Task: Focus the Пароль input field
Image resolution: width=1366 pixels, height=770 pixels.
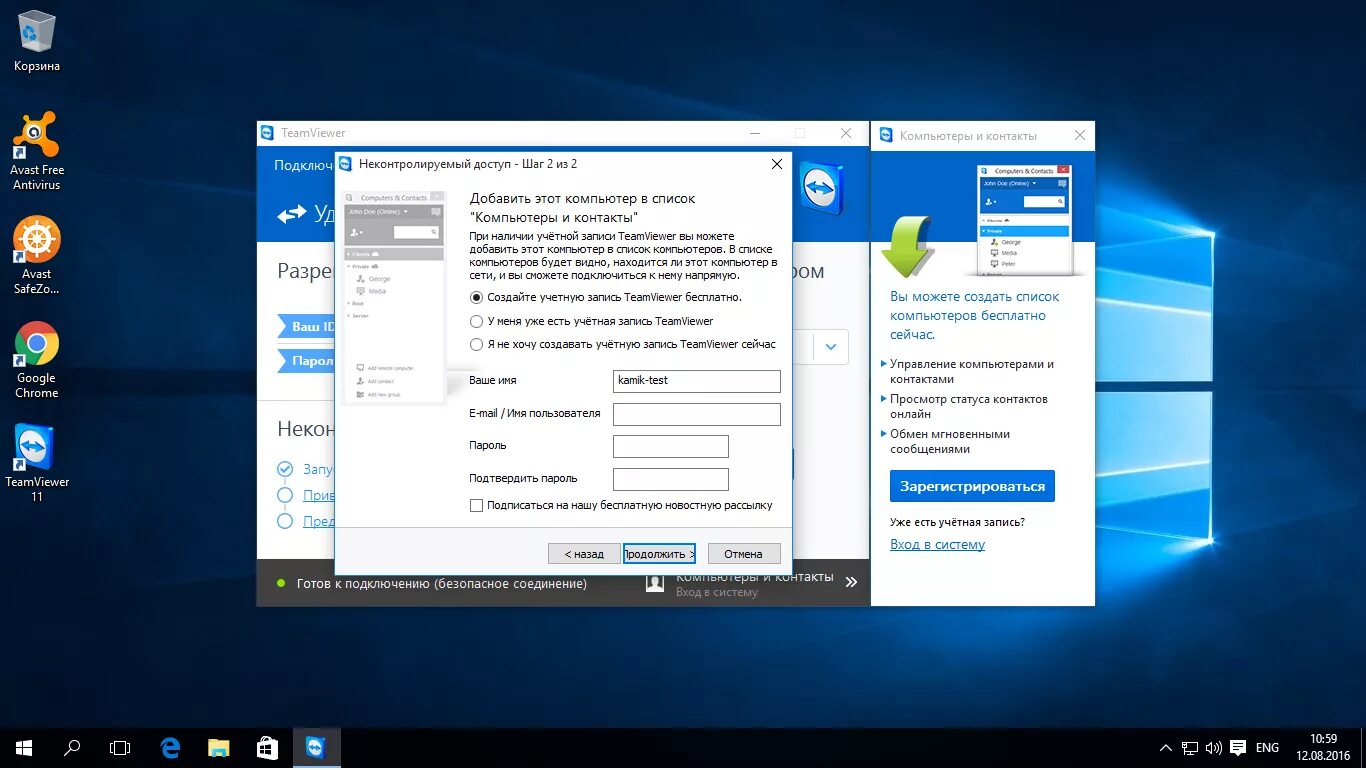Action: point(670,446)
